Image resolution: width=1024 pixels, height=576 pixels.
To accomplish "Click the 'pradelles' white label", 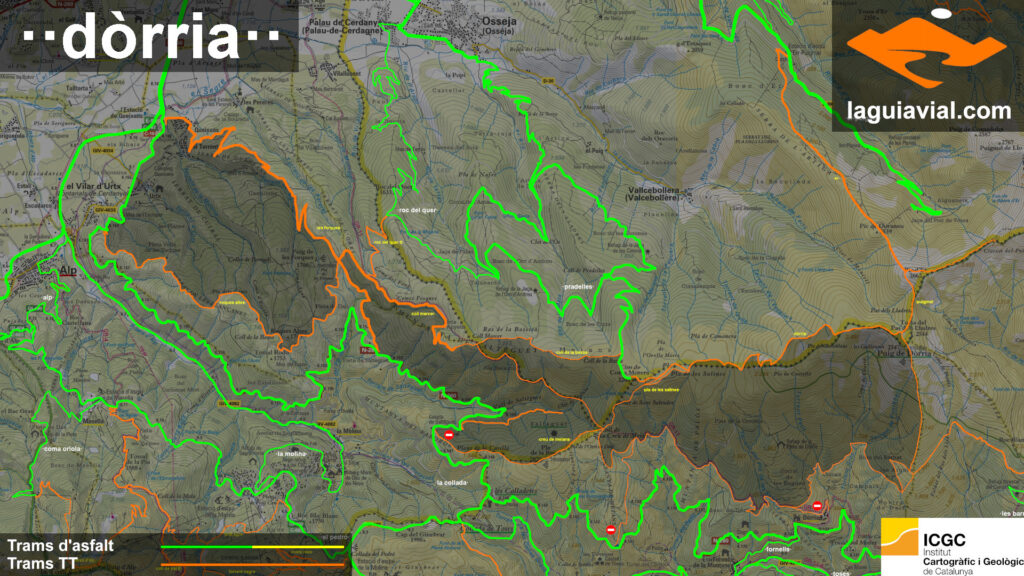I will pos(578,287).
